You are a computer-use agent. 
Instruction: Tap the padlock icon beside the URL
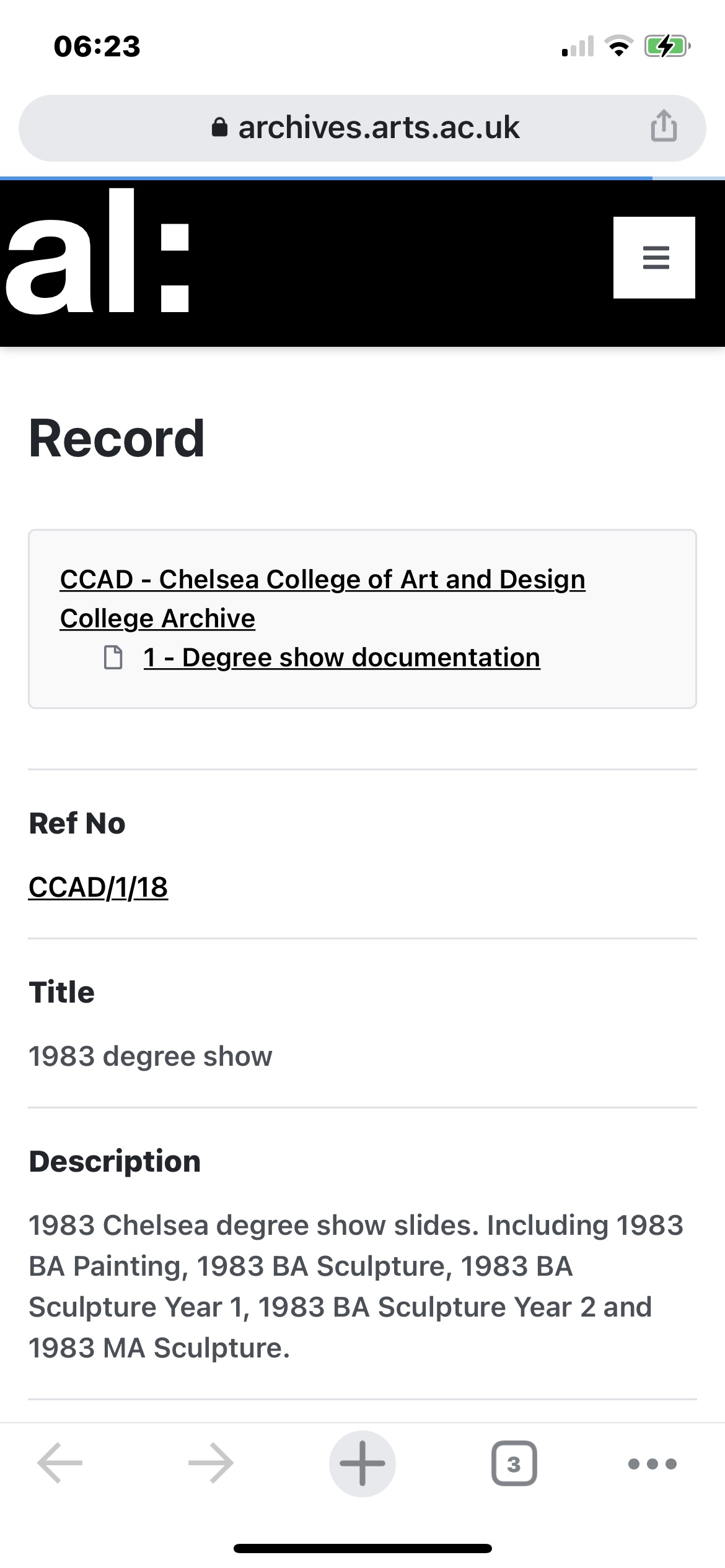pyautogui.click(x=219, y=128)
